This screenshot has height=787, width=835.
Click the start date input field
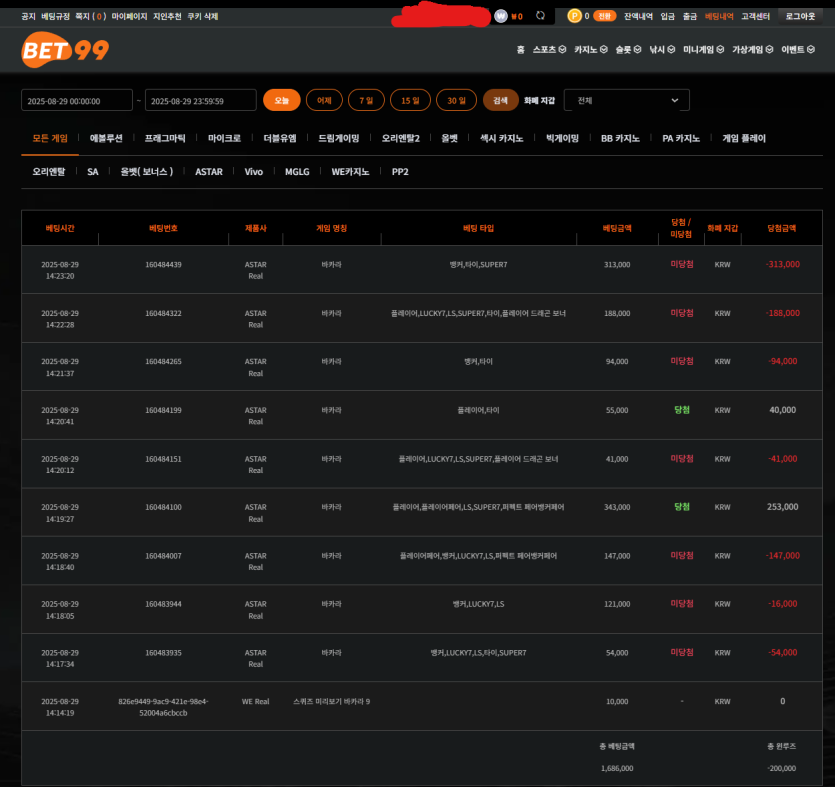(77, 100)
